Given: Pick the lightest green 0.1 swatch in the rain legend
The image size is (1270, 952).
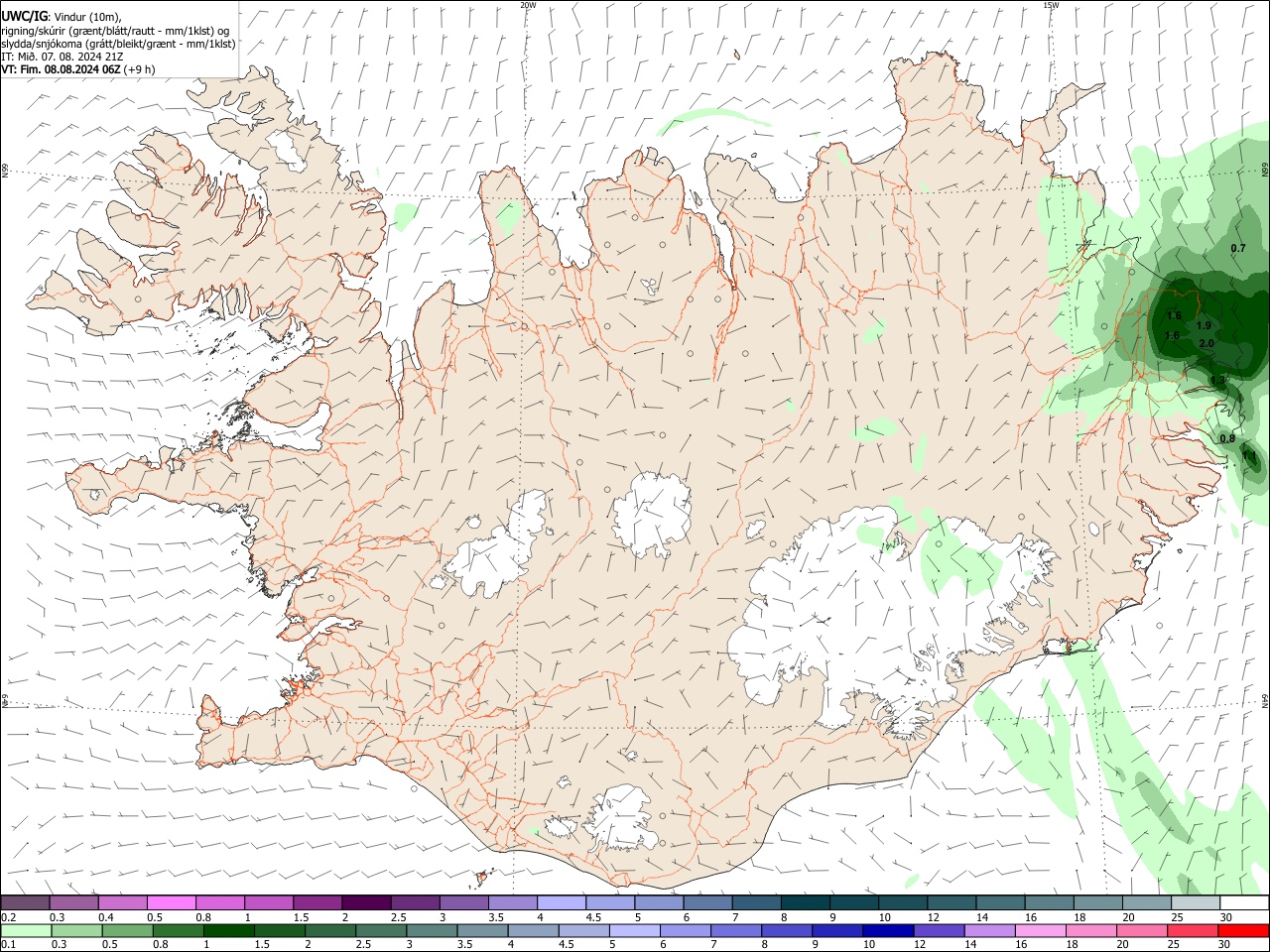Looking at the screenshot, I should [x=26, y=930].
